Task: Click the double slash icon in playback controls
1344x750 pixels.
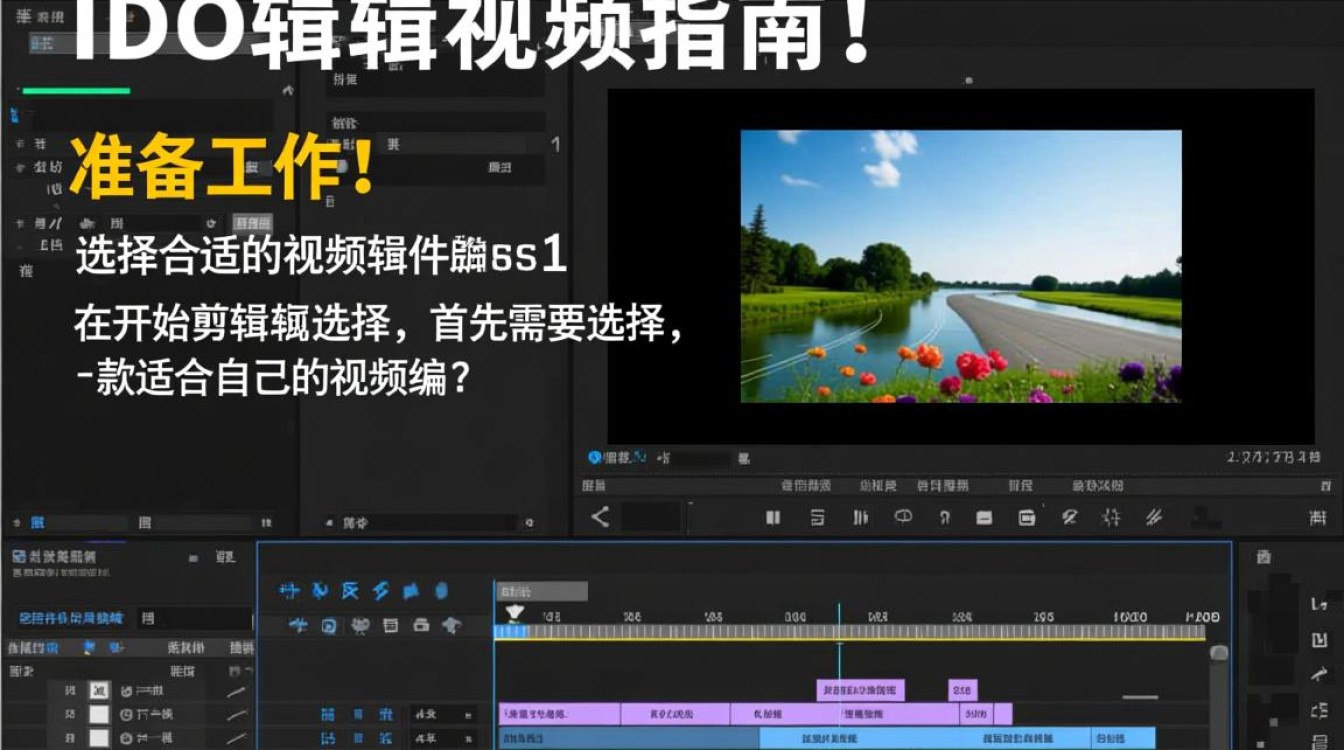Action: pos(1154,517)
